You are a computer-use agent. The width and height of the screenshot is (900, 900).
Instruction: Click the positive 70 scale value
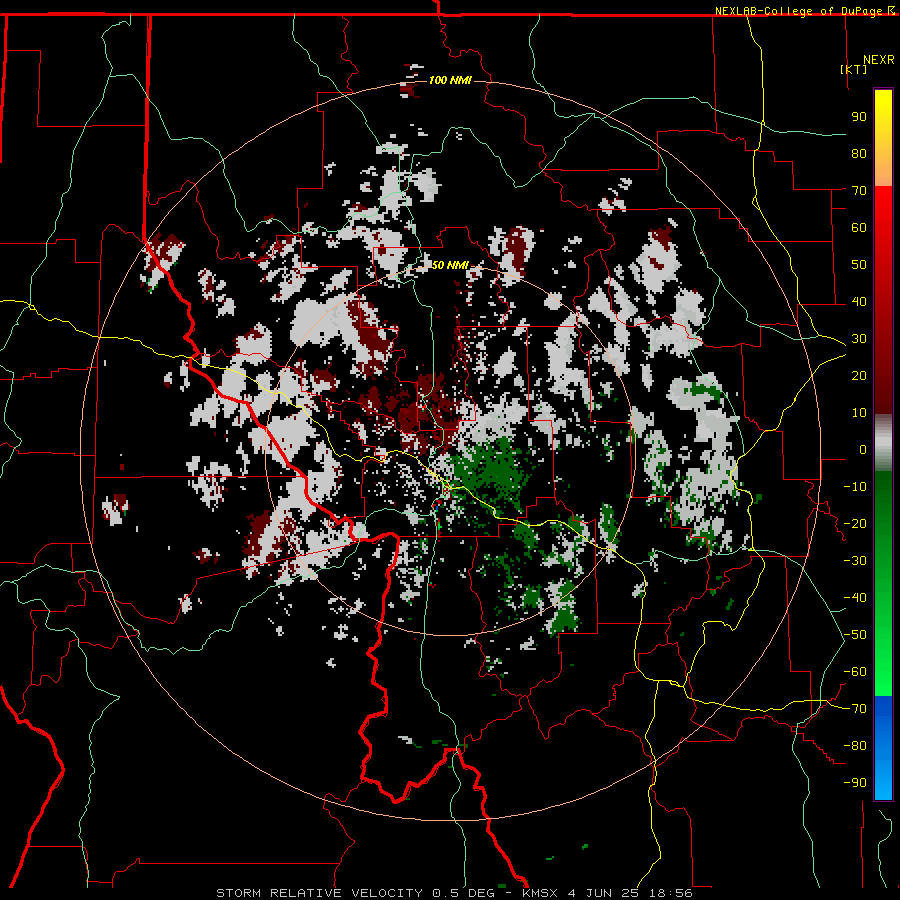(859, 191)
